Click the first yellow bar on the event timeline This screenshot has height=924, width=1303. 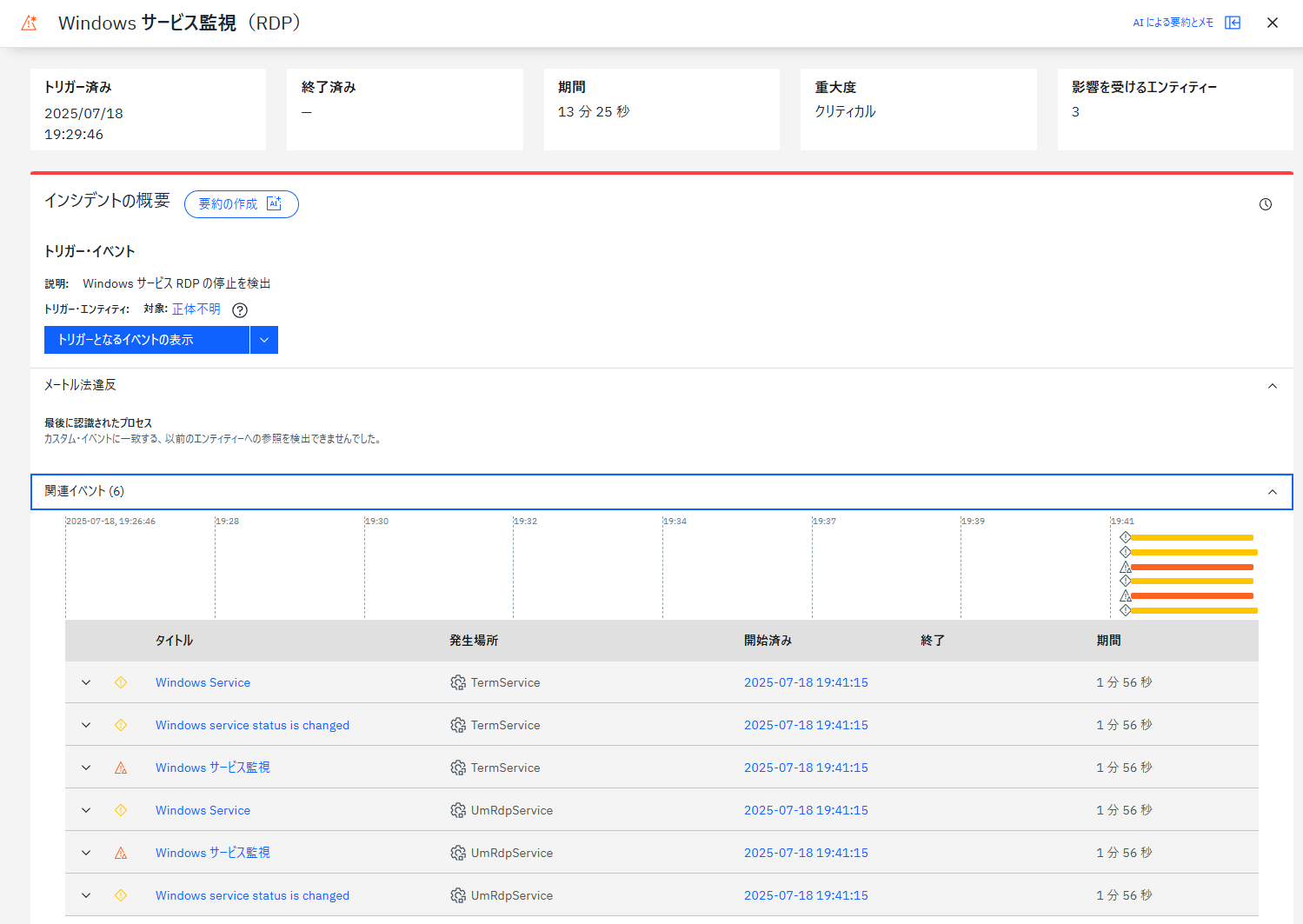click(1192, 537)
